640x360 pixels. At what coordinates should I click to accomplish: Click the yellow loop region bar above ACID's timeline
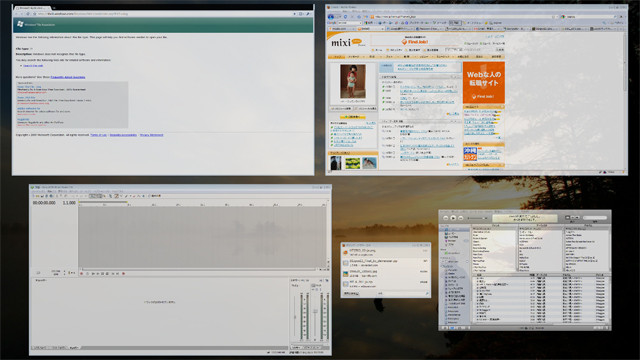[x=104, y=202]
